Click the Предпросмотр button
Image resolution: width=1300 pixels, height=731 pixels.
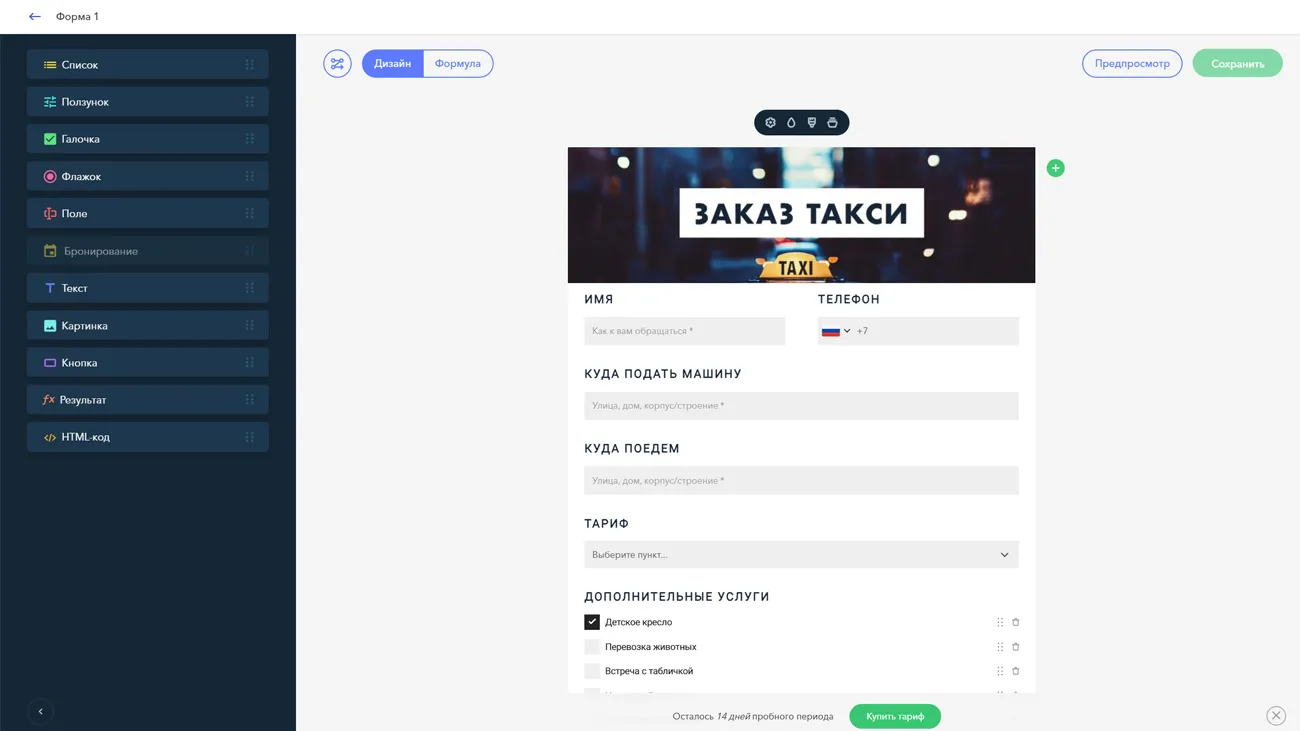point(1131,64)
